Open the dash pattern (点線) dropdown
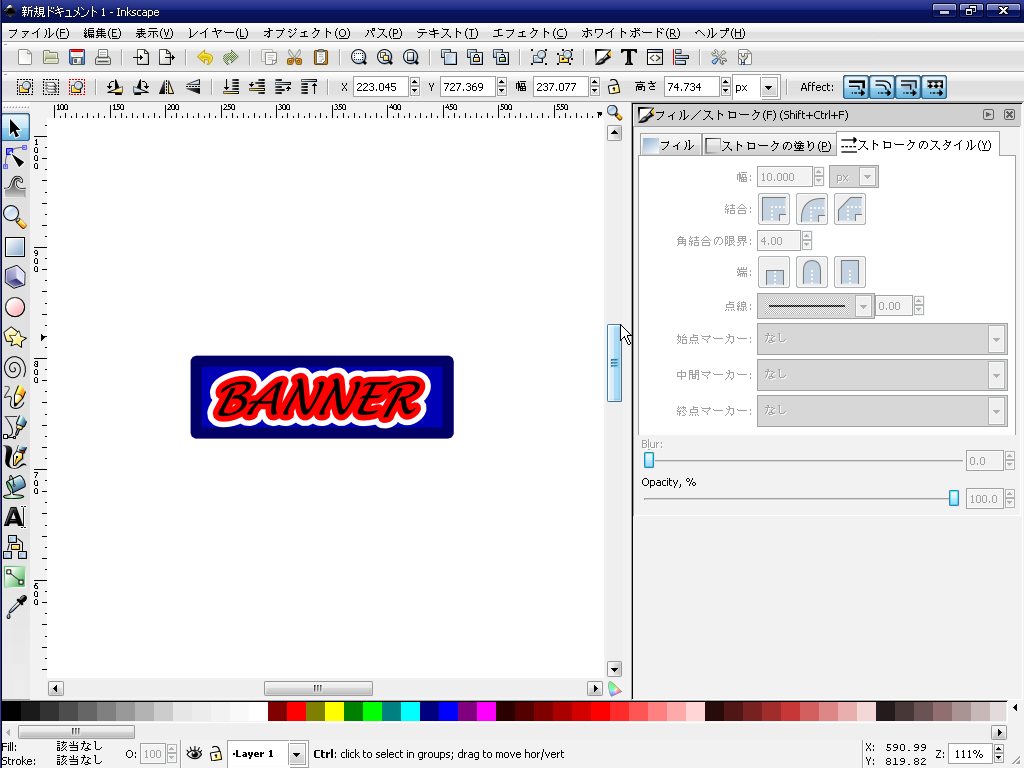1024x768 pixels. [863, 306]
